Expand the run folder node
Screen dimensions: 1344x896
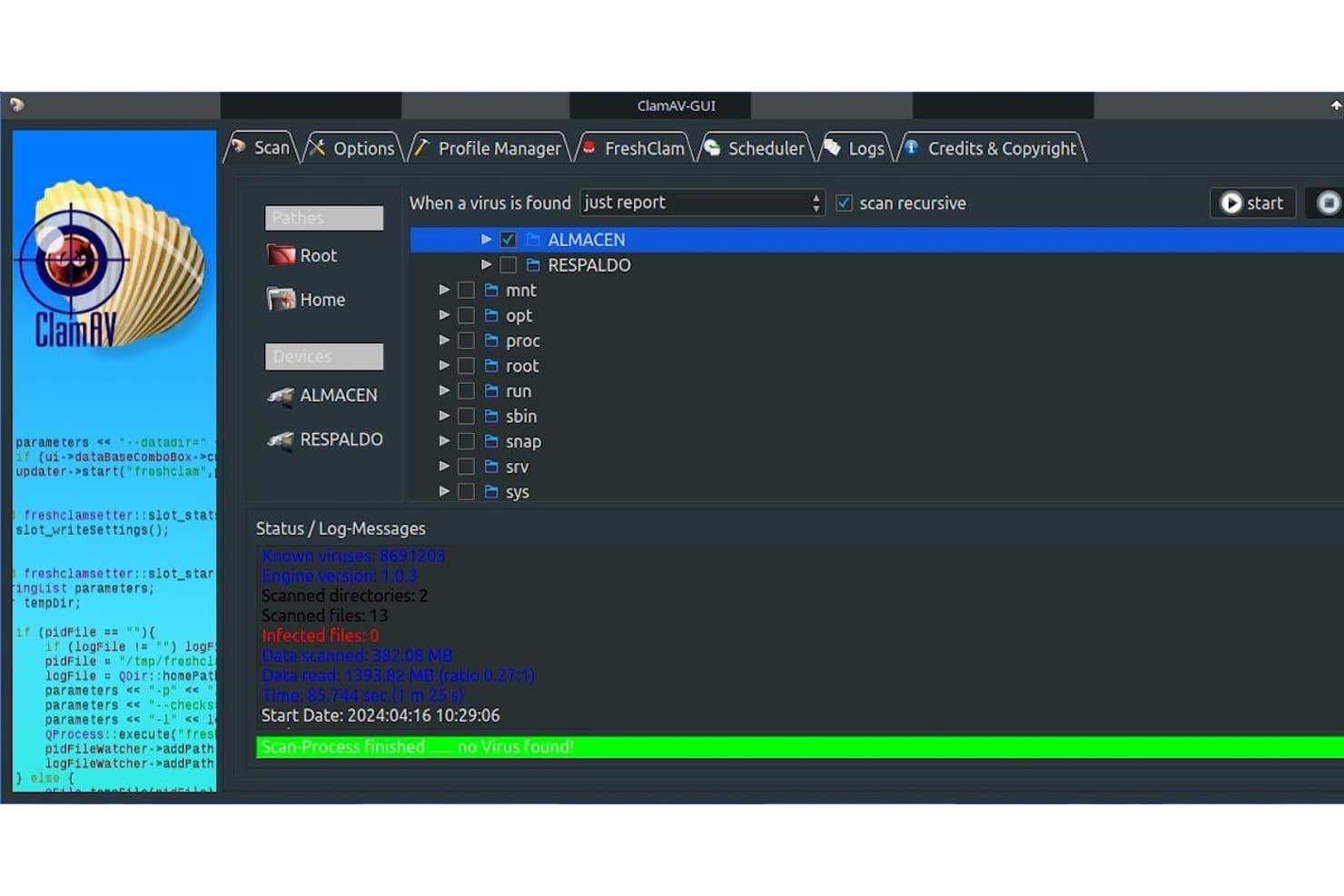pos(444,390)
